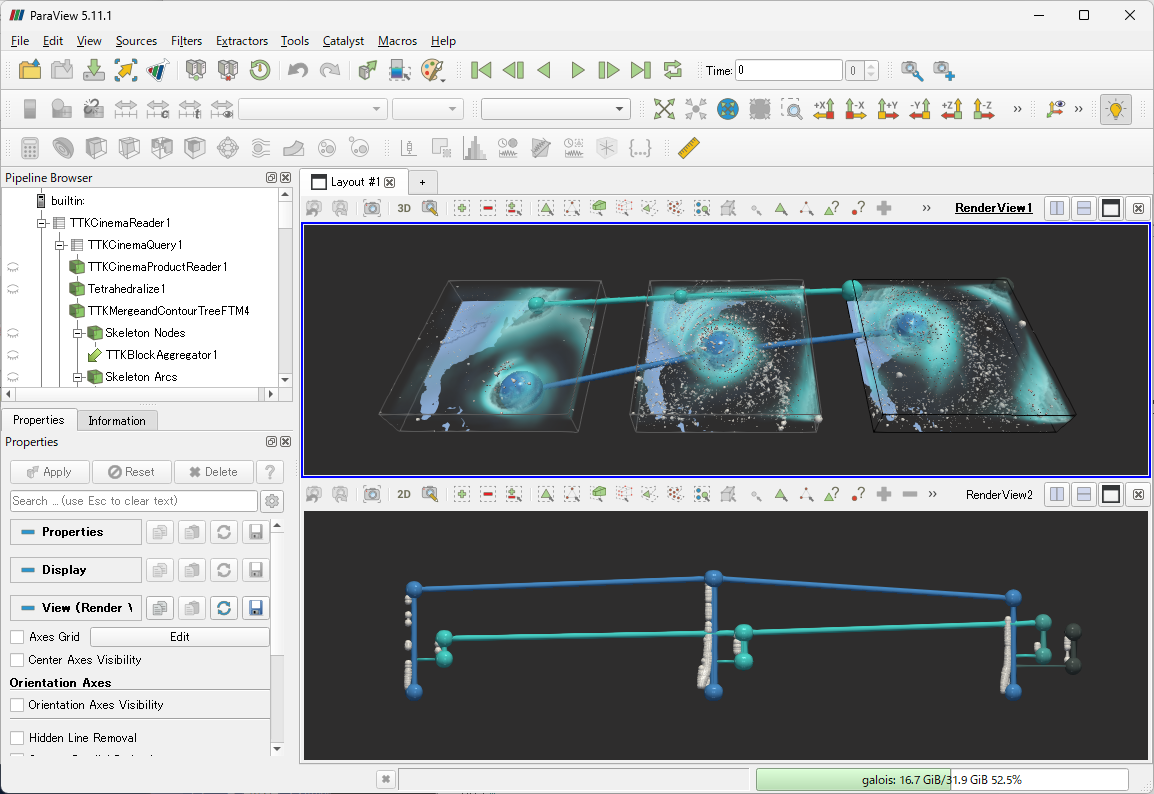This screenshot has width=1154, height=794.
Task: Open the Filters menu
Action: 186,41
